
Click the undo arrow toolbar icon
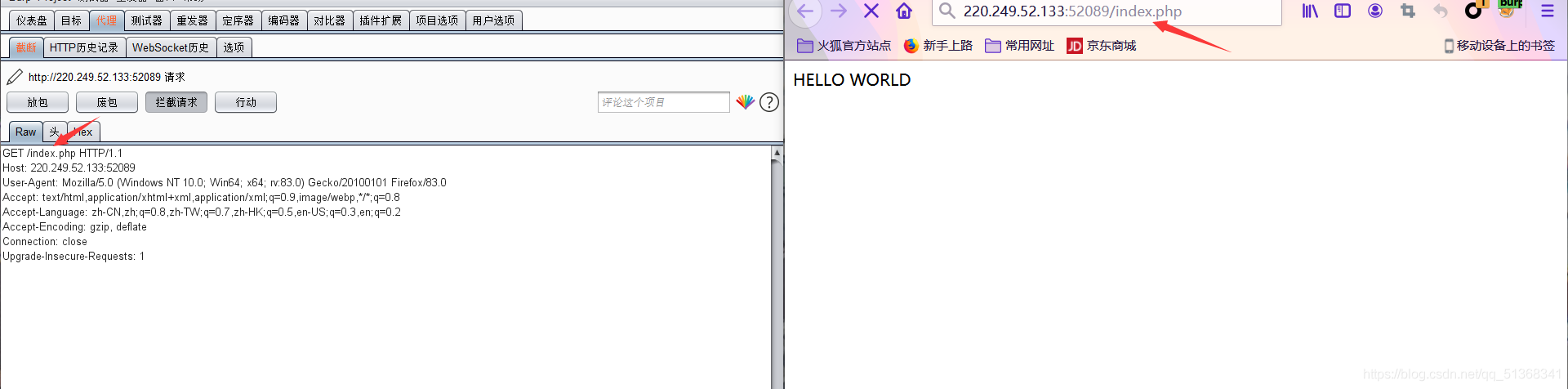1441,11
